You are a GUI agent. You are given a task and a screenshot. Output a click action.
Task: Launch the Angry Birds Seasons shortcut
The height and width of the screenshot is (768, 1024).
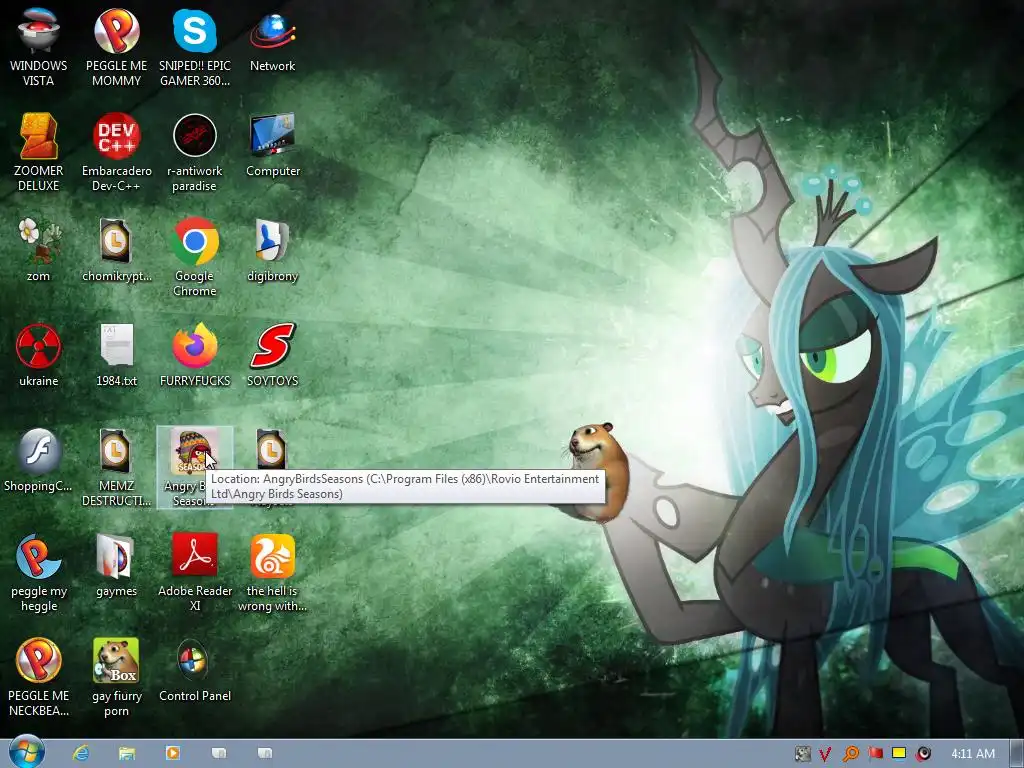pos(195,467)
